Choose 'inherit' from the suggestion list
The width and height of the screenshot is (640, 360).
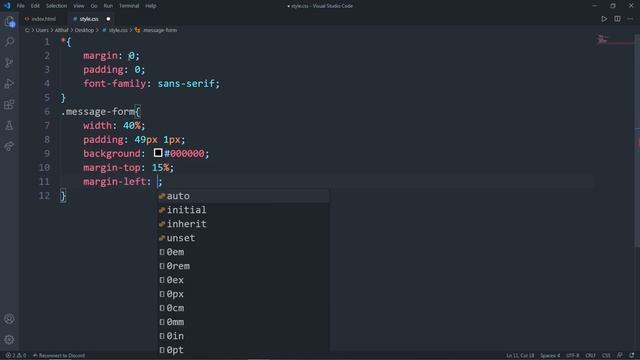[x=243, y=224]
